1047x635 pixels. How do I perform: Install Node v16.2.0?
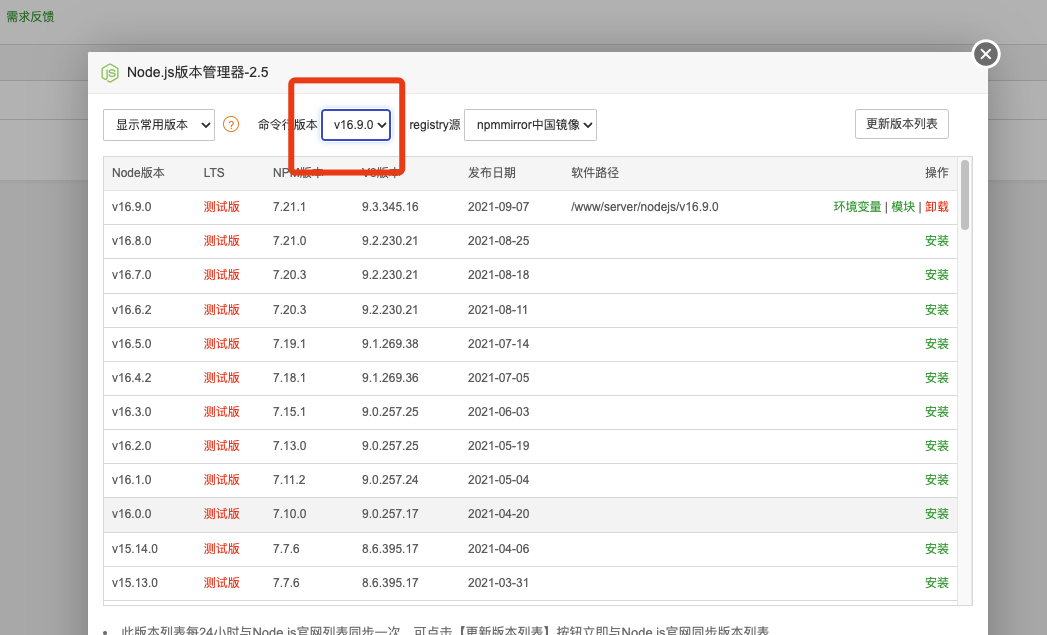tap(937, 446)
